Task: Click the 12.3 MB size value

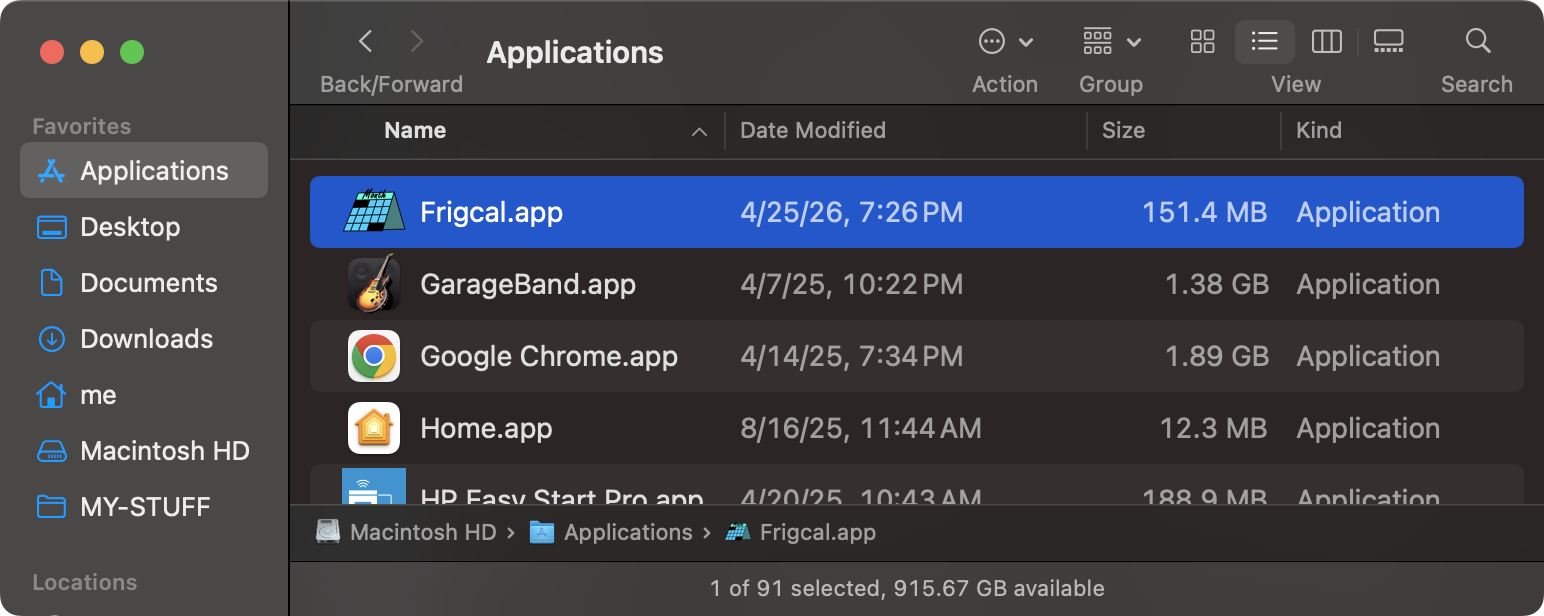Action: click(x=1213, y=428)
